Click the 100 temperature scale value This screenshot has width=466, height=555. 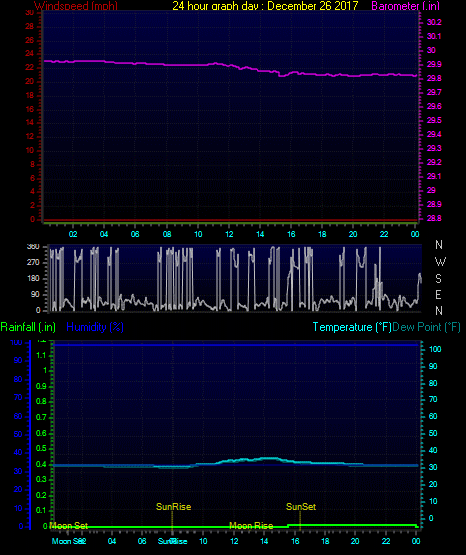click(435, 349)
